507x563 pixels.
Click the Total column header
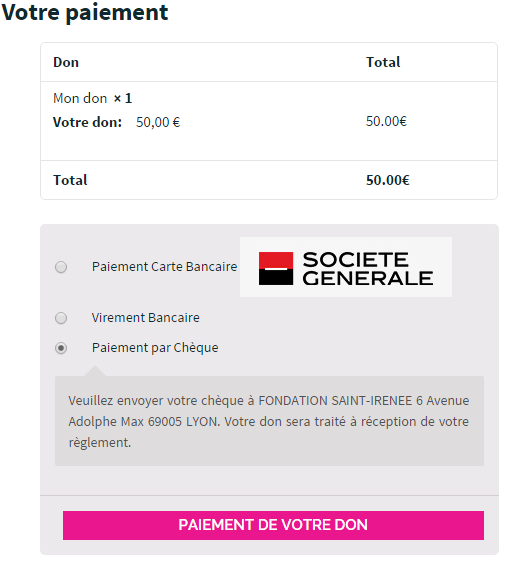click(x=383, y=62)
